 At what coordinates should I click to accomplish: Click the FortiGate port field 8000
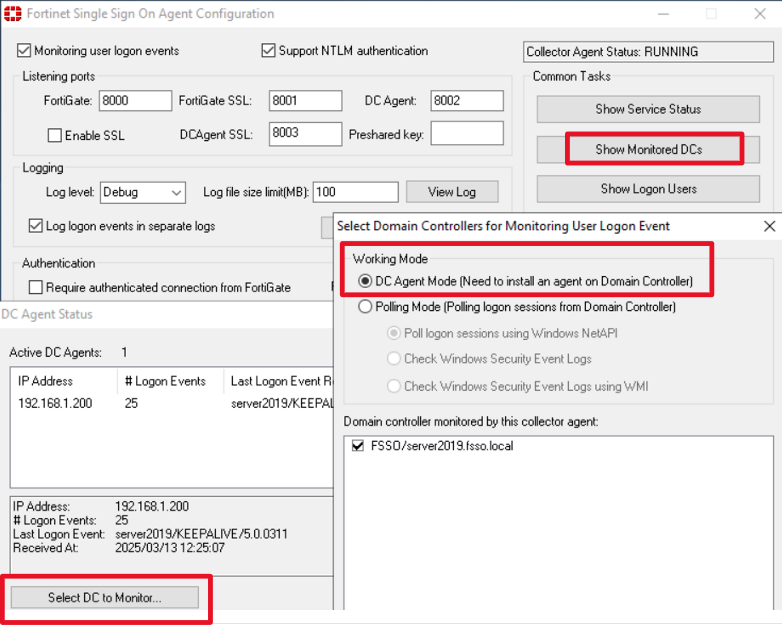(x=135, y=101)
